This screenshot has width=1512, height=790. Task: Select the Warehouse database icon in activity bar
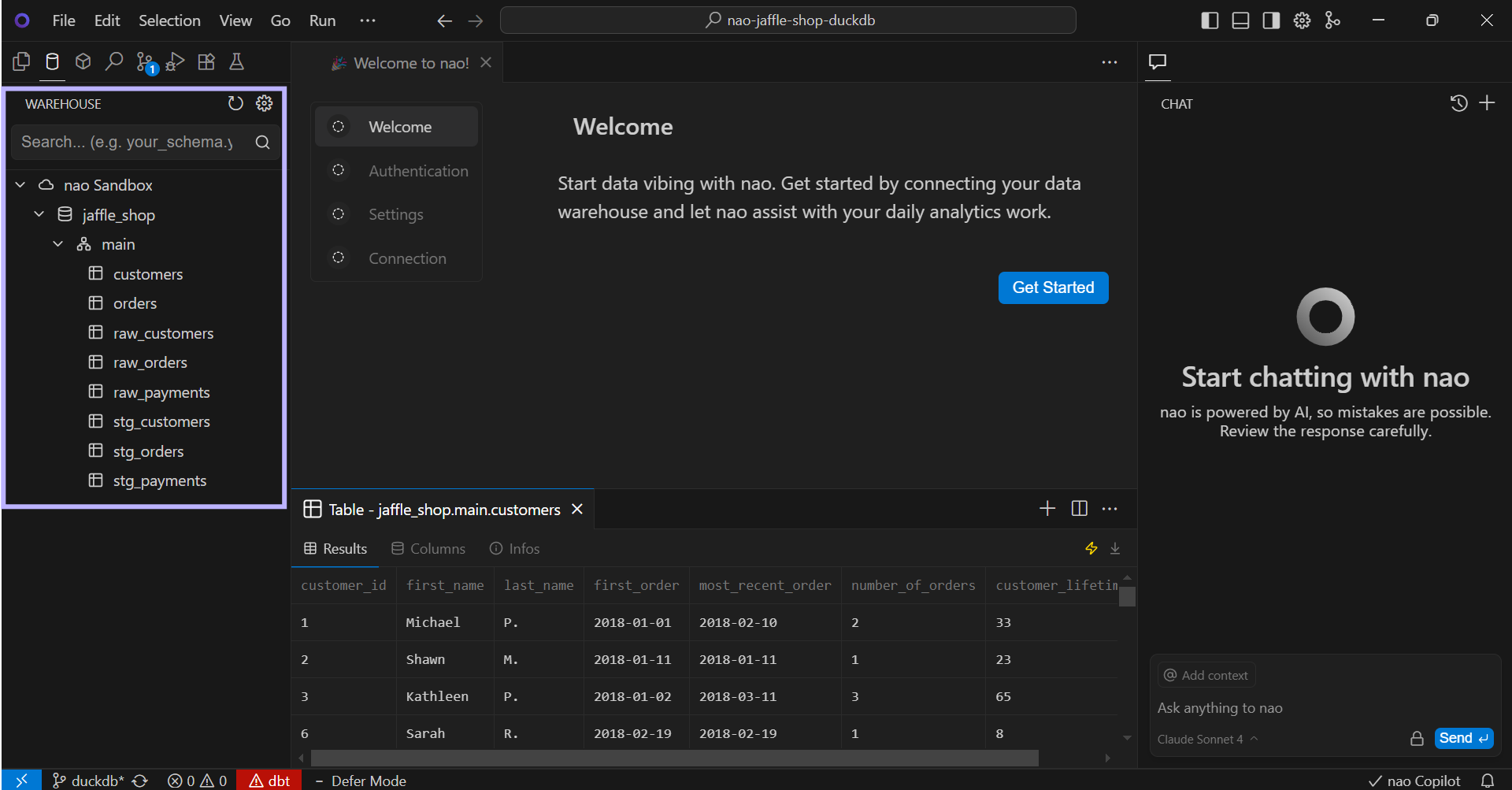click(x=52, y=61)
